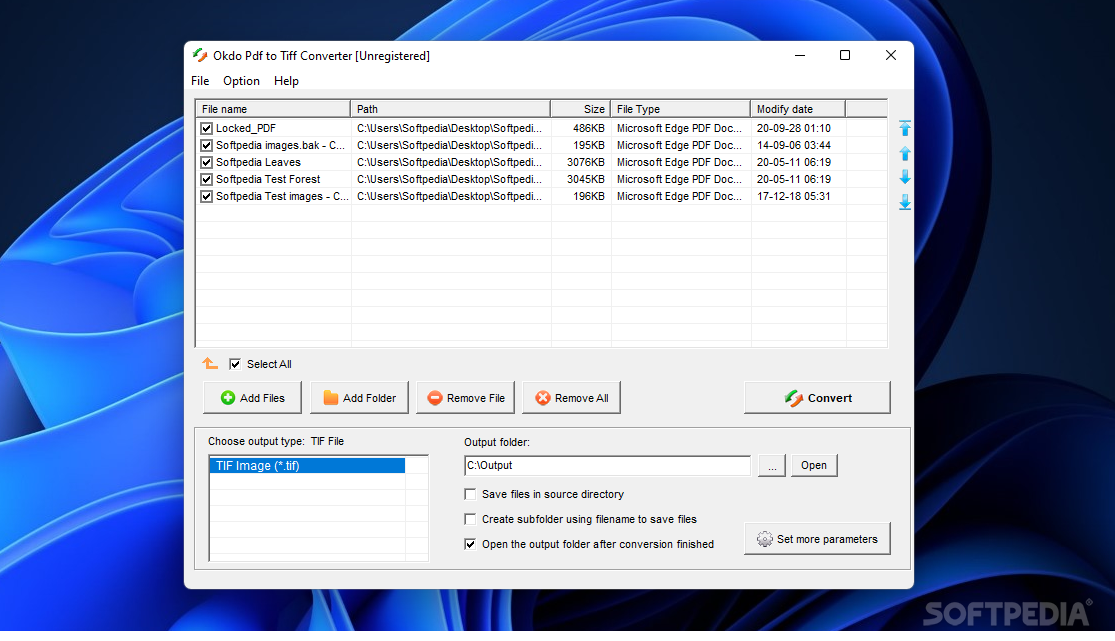This screenshot has height=641, width=1115.
Task: Select the Locked_PDF file name
Action: (246, 128)
